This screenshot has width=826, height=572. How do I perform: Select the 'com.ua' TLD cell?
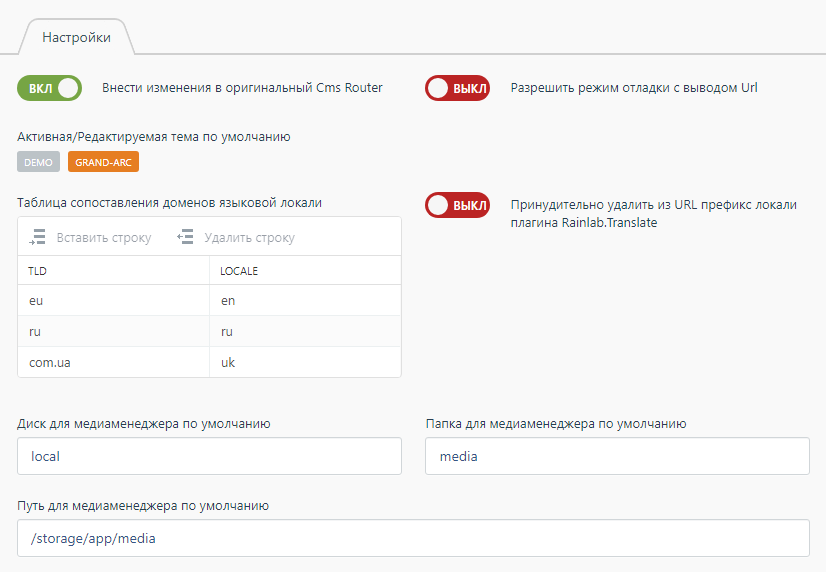click(x=114, y=362)
